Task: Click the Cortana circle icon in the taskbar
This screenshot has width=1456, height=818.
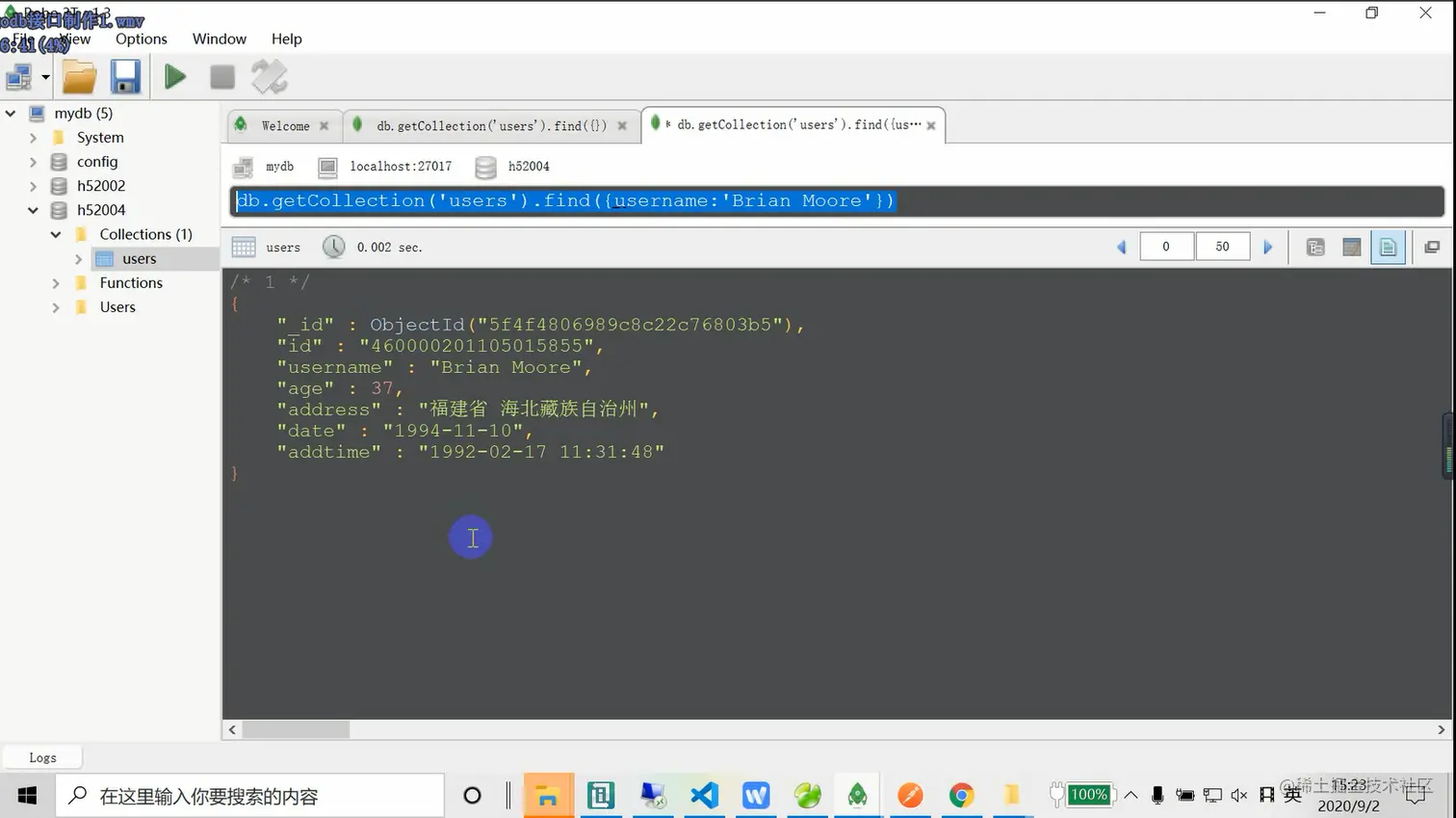Action: coord(472,796)
